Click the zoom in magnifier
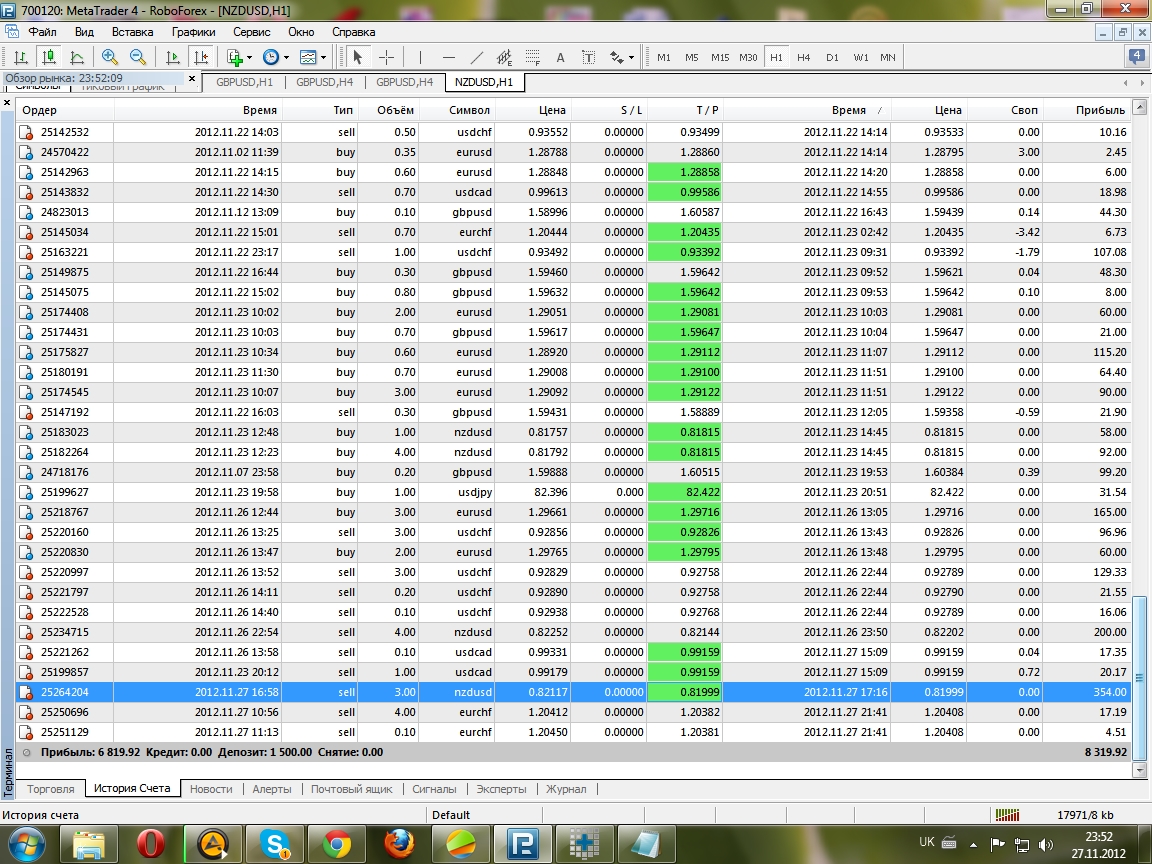 (110, 57)
